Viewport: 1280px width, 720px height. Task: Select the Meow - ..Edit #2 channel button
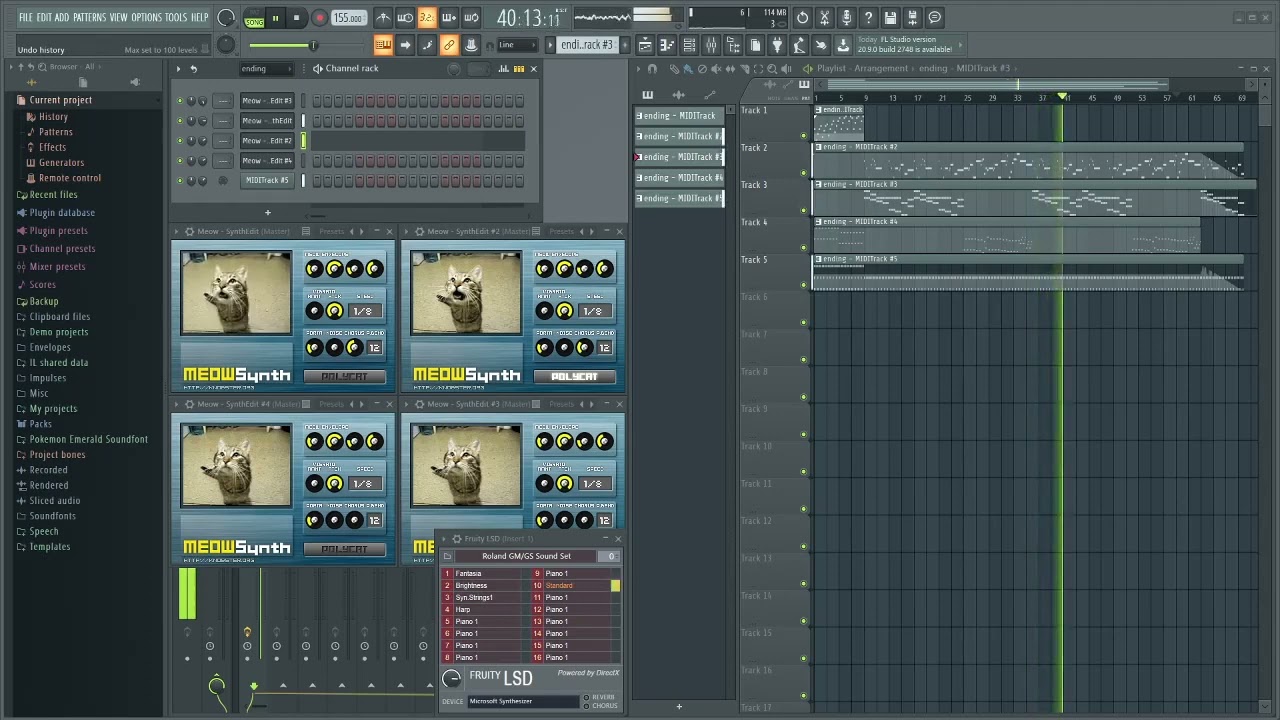(267, 141)
